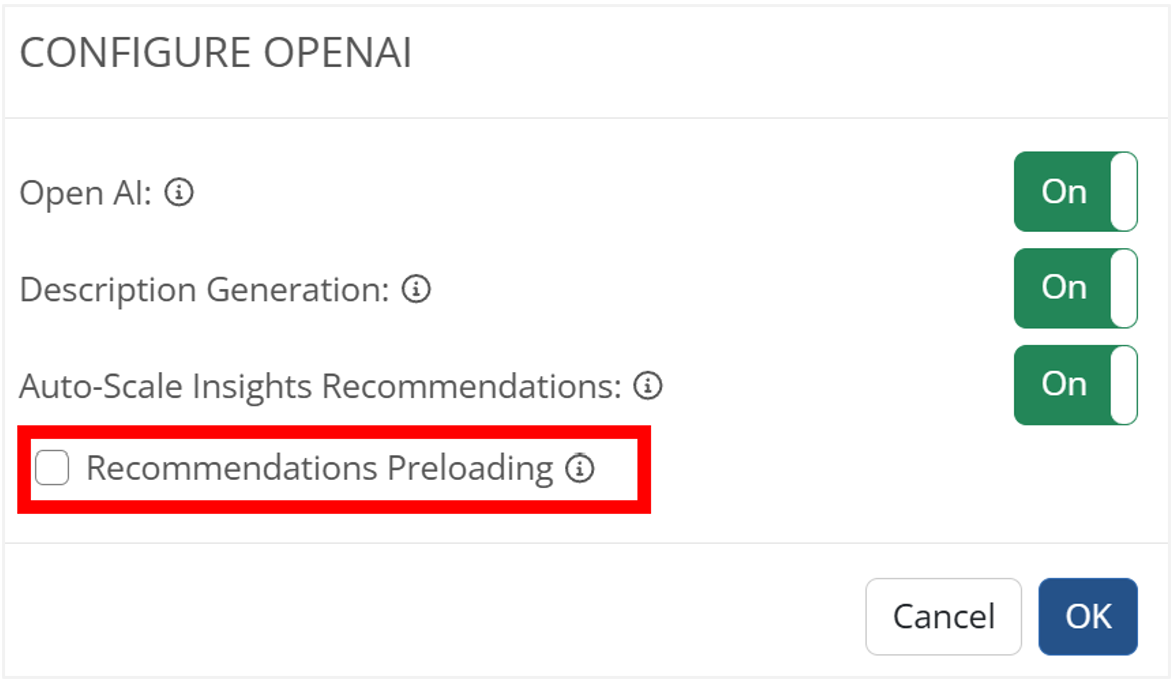Viewport: 1174px width, 682px height.
Task: Click "On" text in Description Generation toggle
Action: point(1063,288)
